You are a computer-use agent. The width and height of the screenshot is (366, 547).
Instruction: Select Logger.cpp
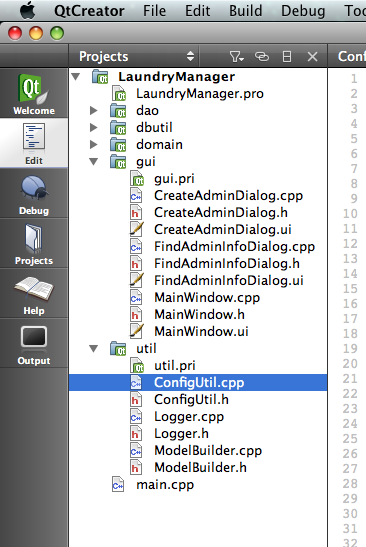pos(189,417)
